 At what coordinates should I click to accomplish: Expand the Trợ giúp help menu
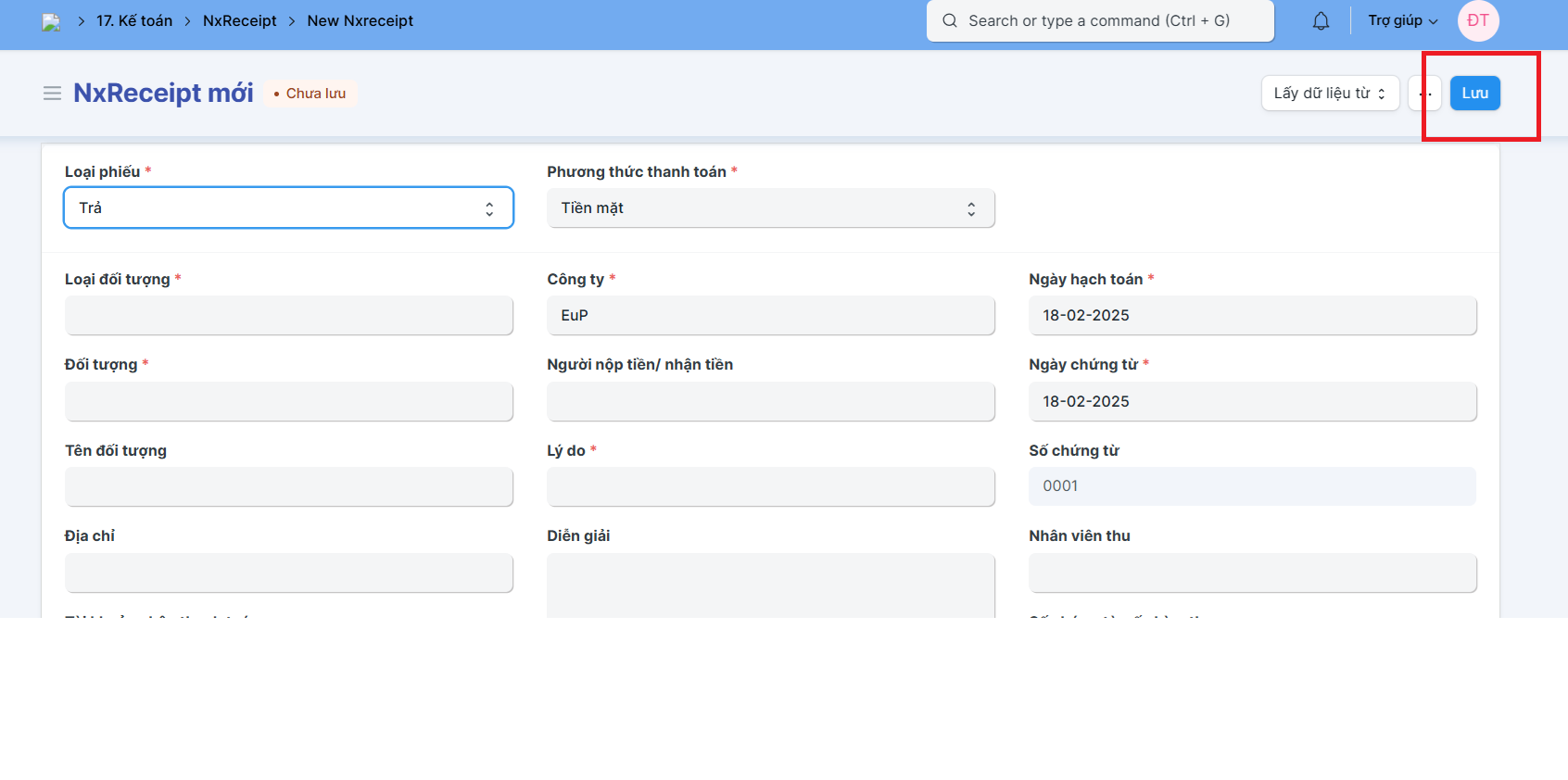[1402, 21]
